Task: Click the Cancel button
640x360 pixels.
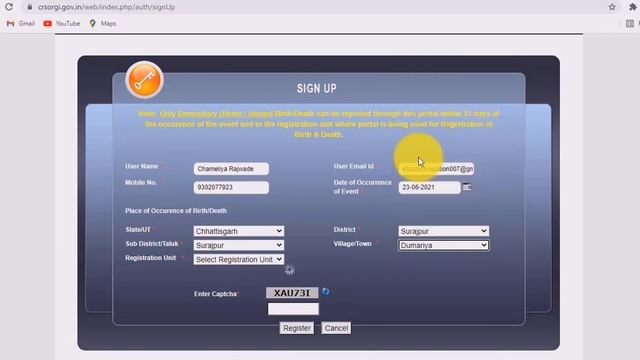Action: click(336, 328)
